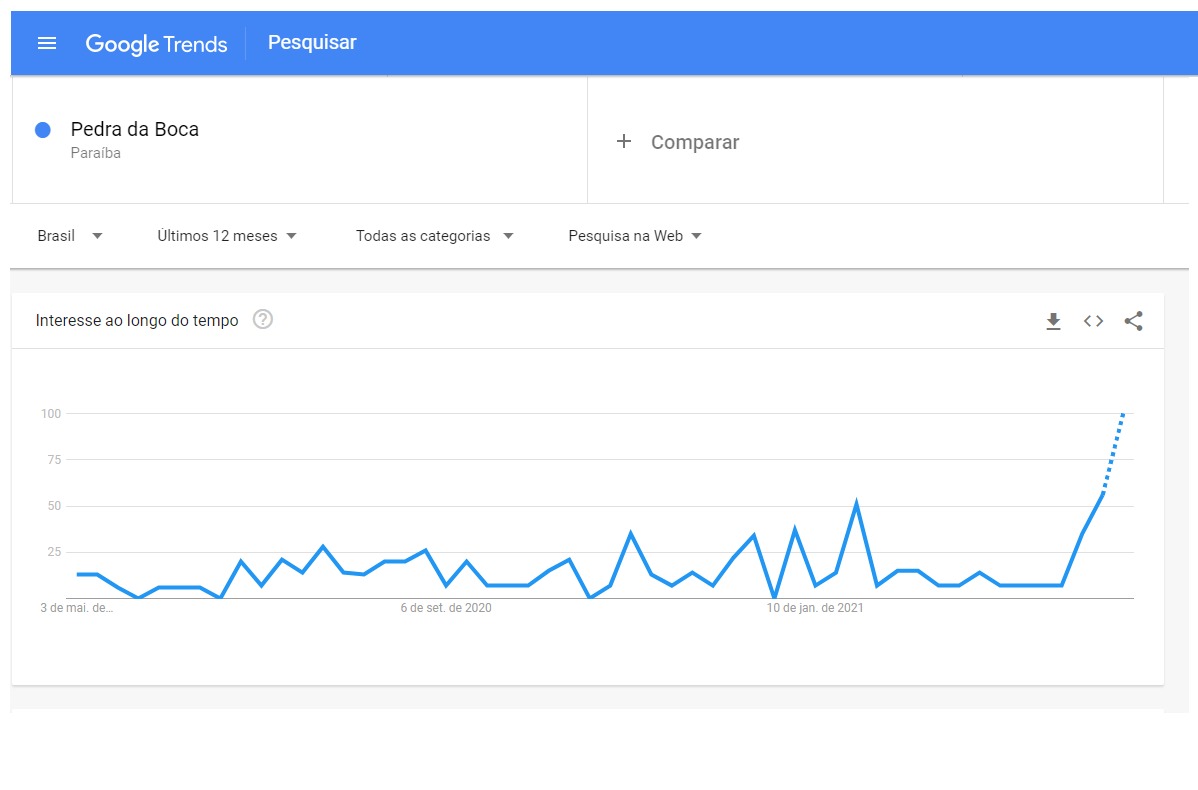Click the Paraíba subtitle under search term
Viewport: 1198px width, 790px height.
click(x=96, y=154)
